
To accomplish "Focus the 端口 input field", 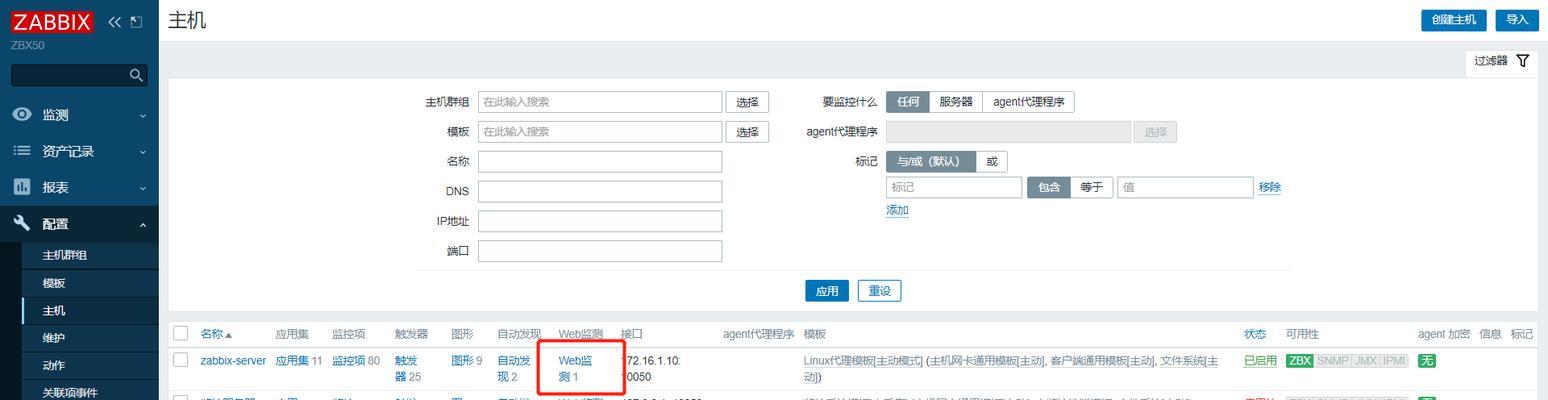I will coord(600,251).
